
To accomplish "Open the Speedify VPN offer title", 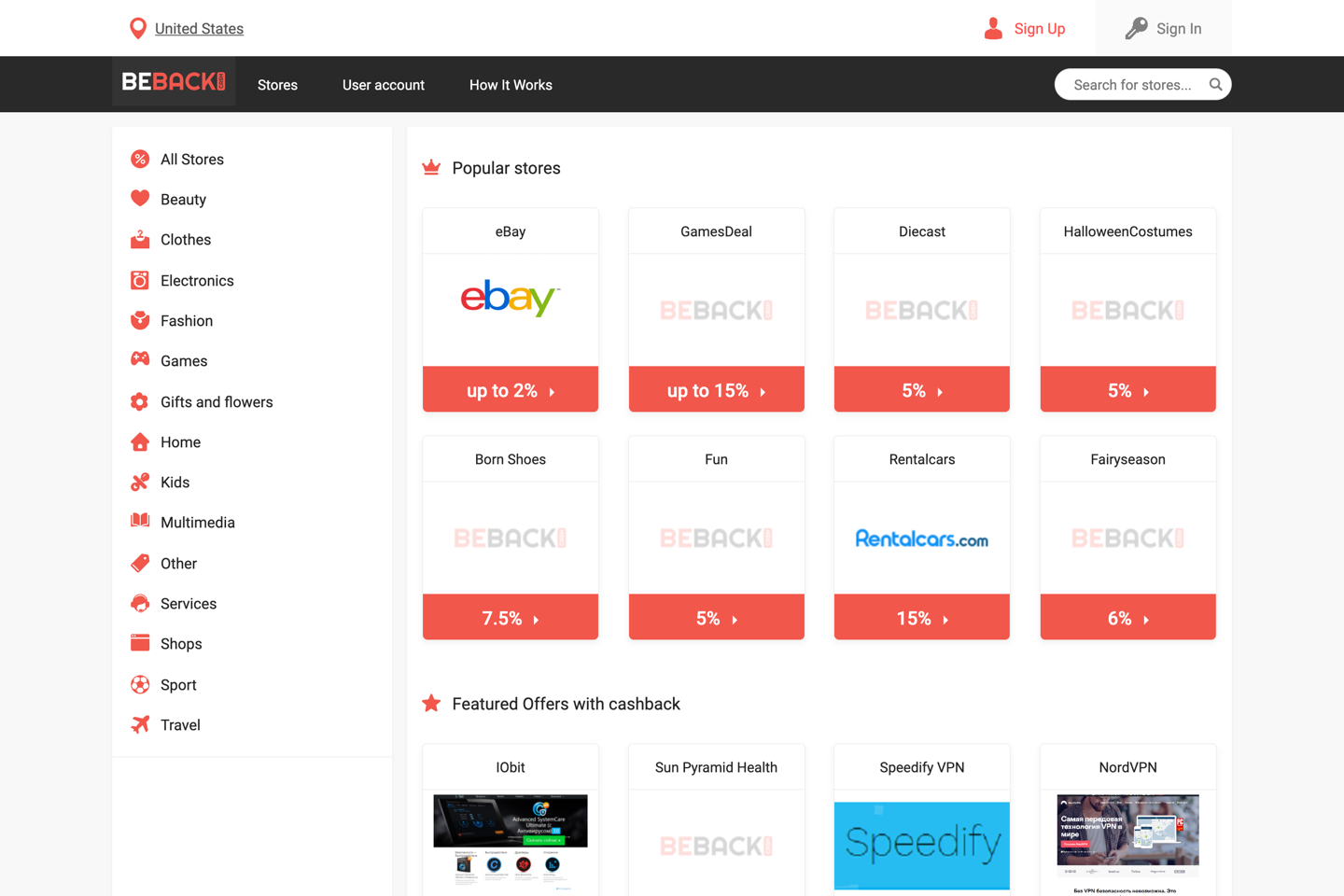I will pyautogui.click(x=922, y=767).
